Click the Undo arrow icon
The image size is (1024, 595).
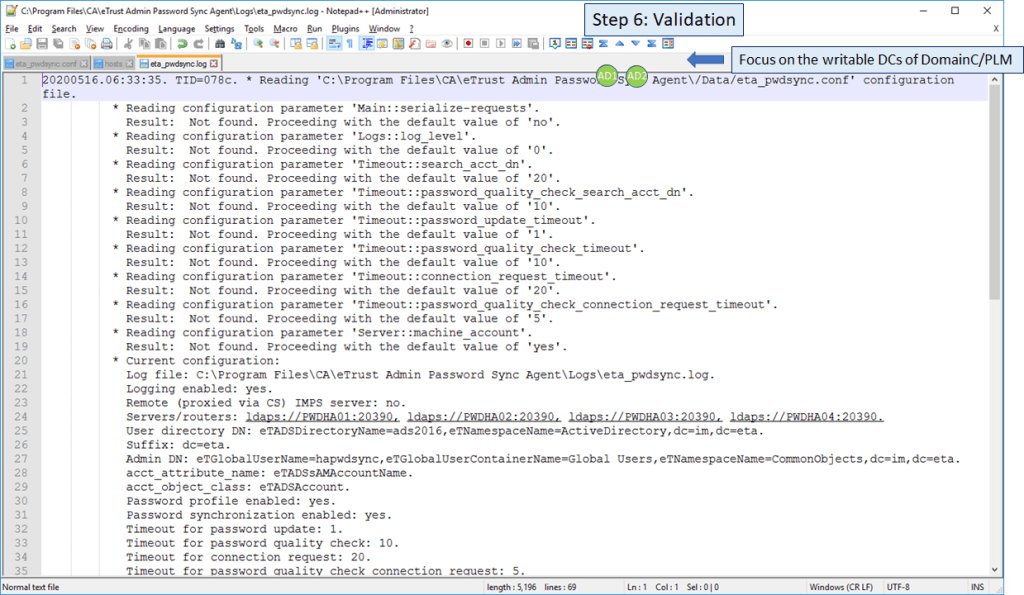pos(183,44)
